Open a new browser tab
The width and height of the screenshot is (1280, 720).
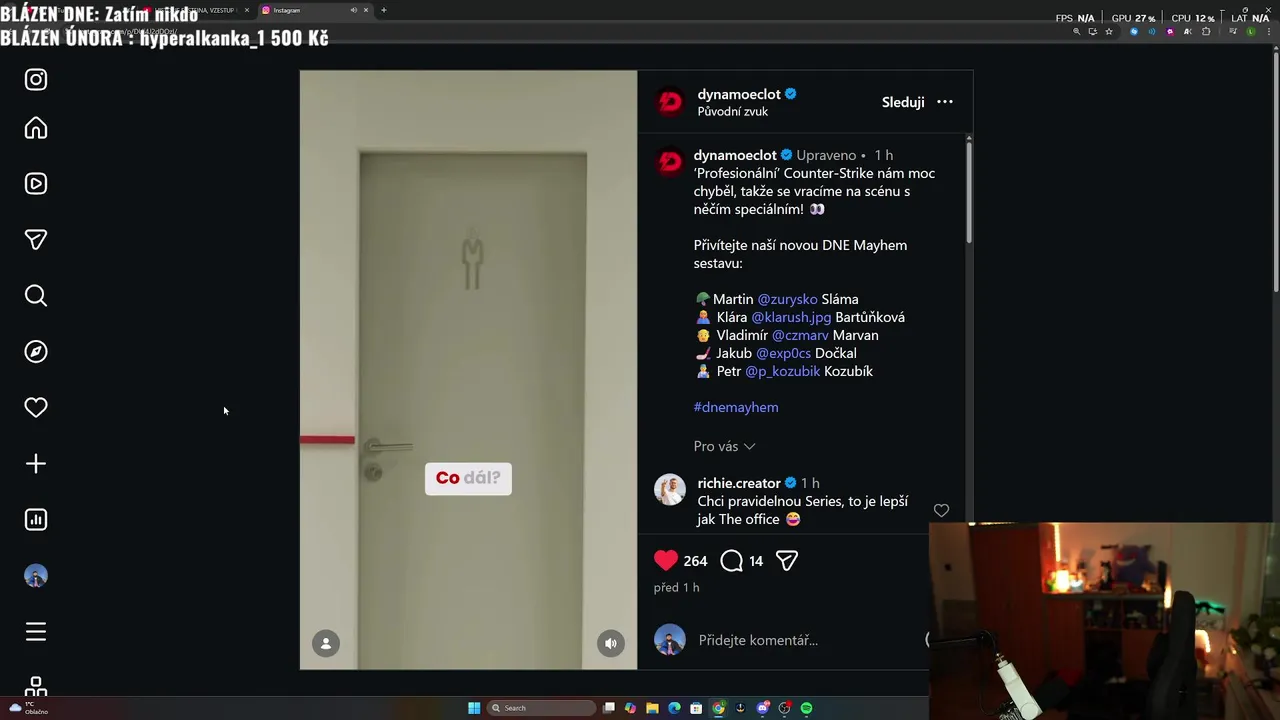pos(384,10)
